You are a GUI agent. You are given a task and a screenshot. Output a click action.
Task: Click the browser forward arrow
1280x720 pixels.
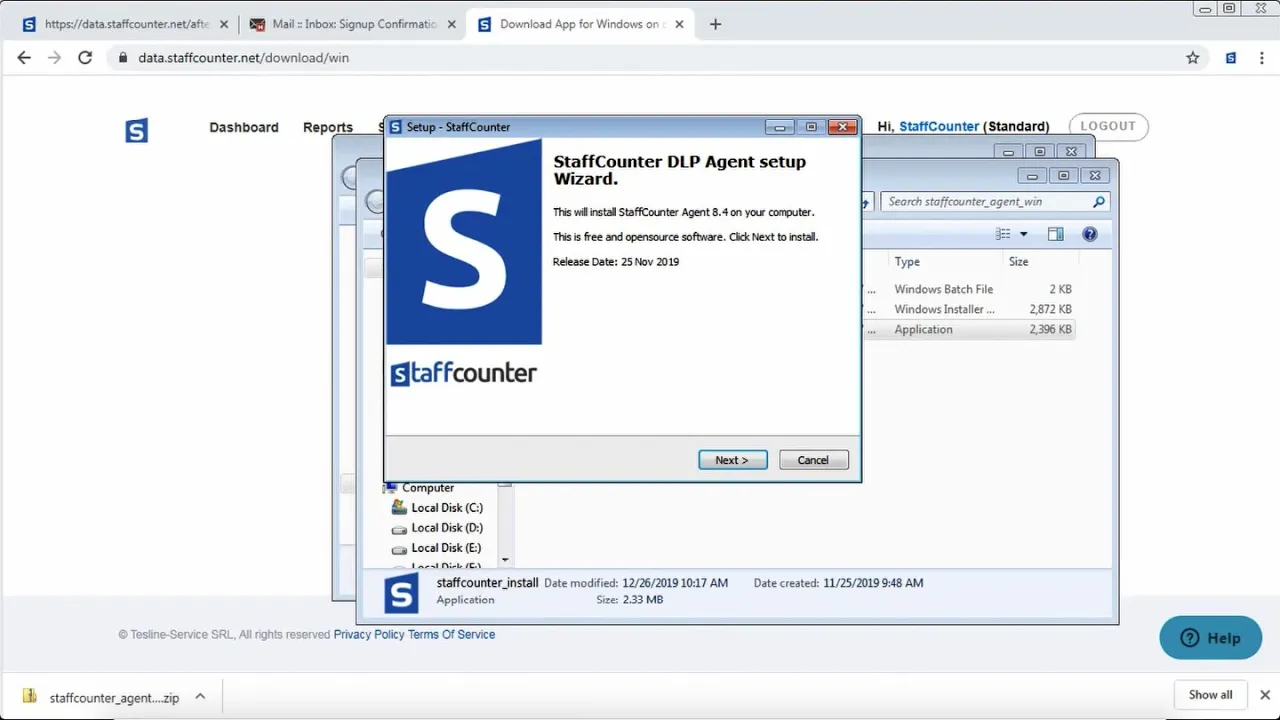(x=54, y=58)
